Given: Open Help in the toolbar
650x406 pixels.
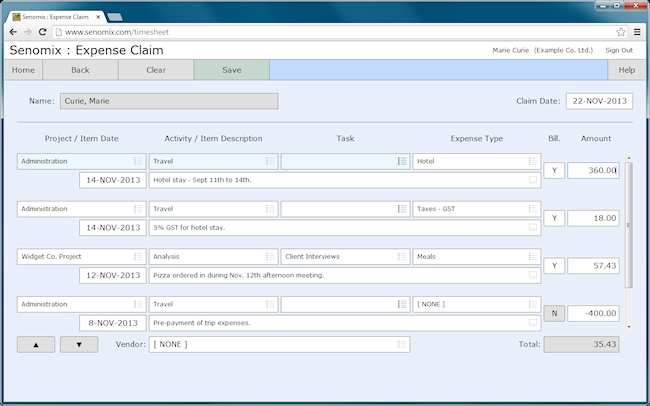Looking at the screenshot, I should pos(627,70).
